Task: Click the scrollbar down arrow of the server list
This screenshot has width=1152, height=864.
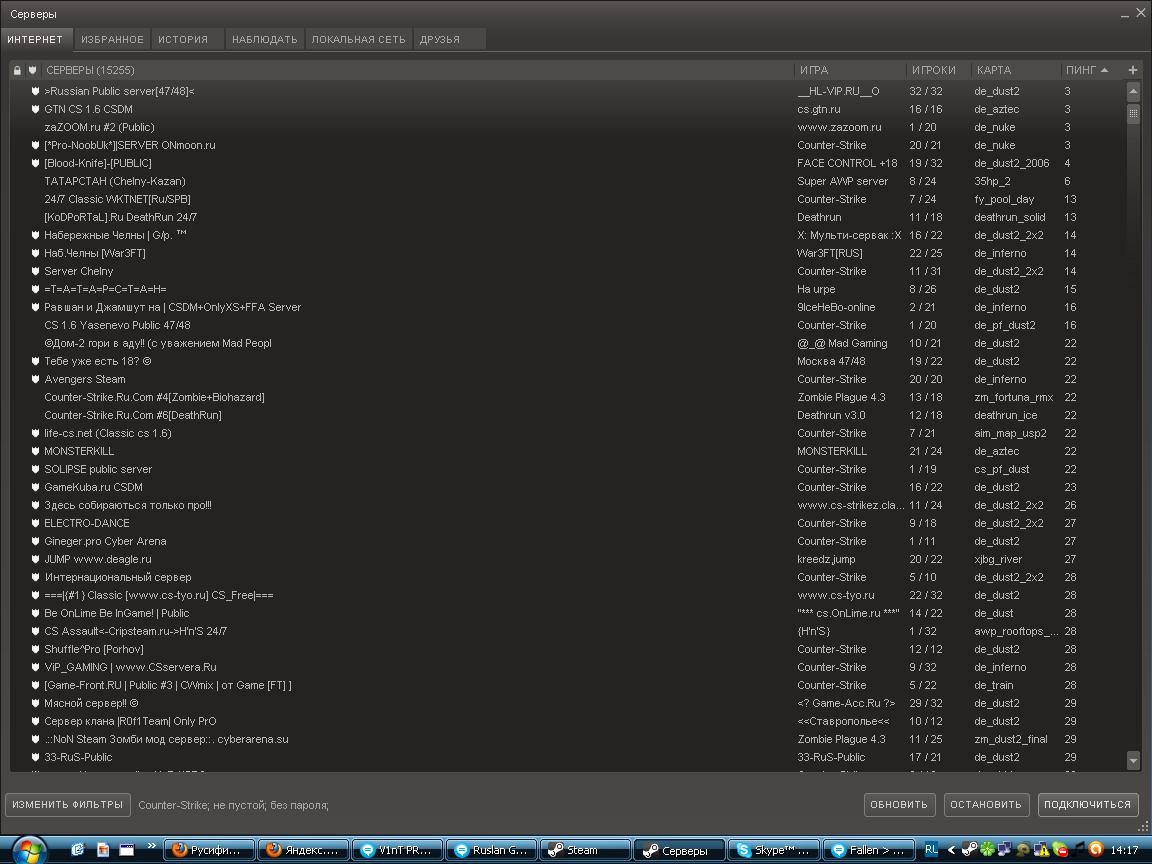Action: (1133, 761)
